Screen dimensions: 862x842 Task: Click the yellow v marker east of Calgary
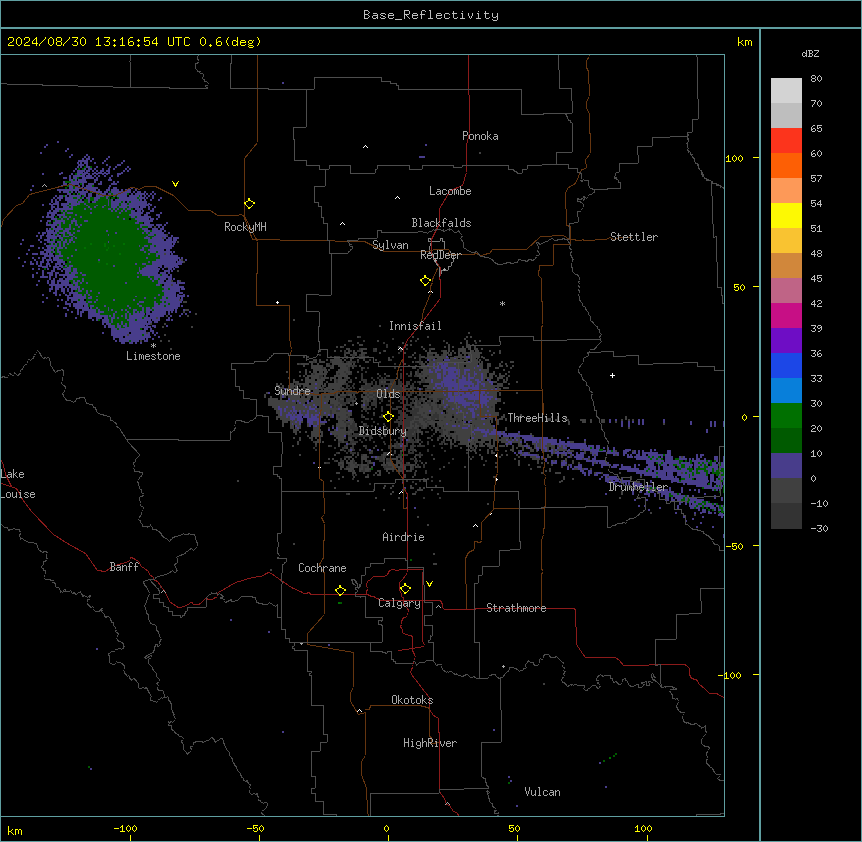pos(429,584)
